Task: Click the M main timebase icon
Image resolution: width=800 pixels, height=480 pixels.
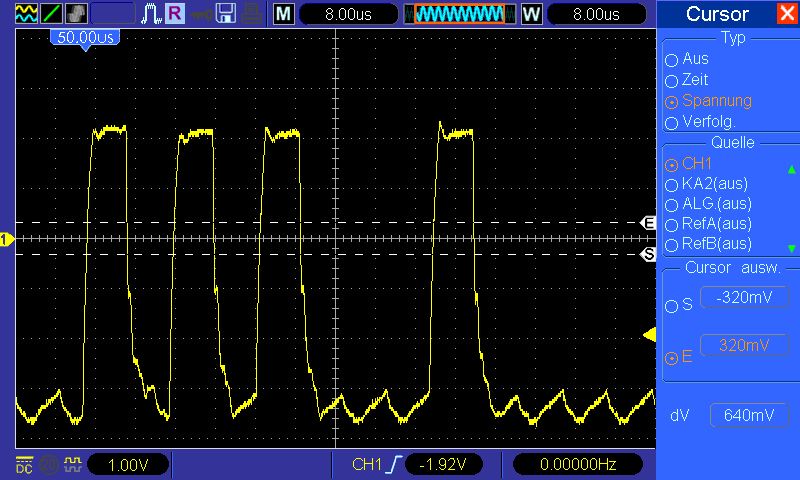Action: pyautogui.click(x=284, y=14)
